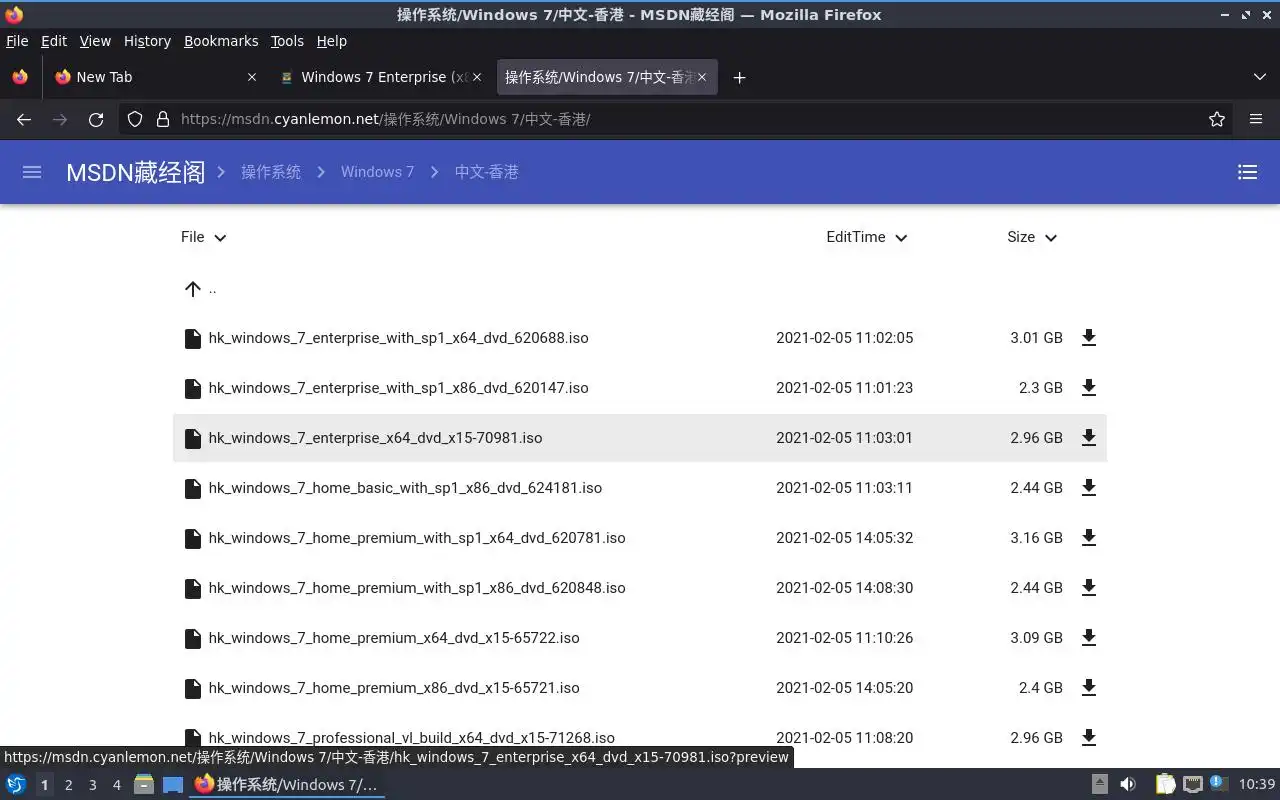Select the 3.16 GB size value
The width and height of the screenshot is (1280, 800).
1036,538
